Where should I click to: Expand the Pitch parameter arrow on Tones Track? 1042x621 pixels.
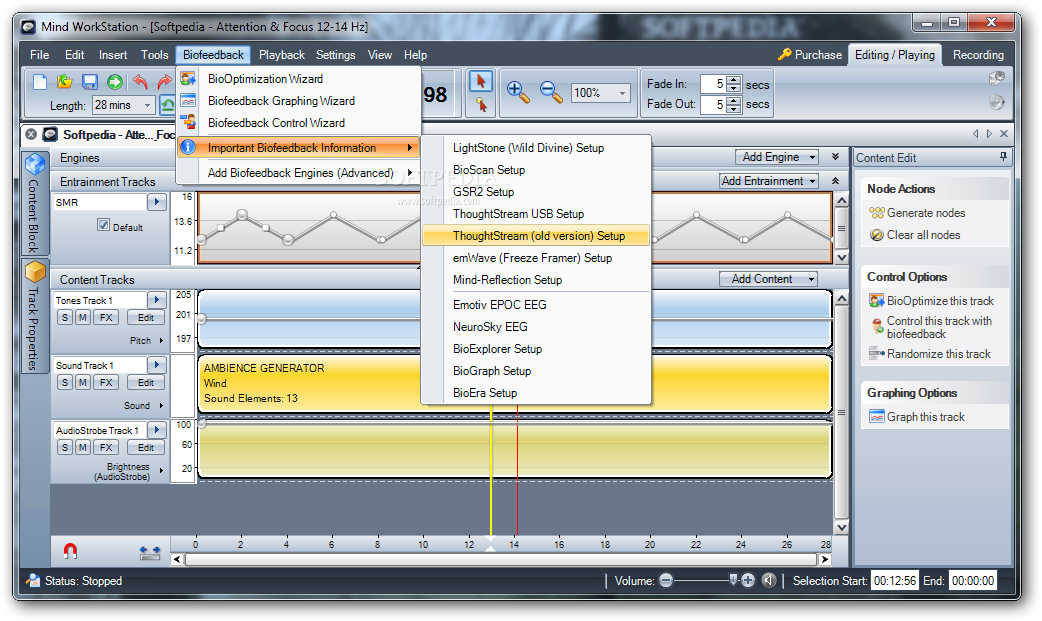pos(161,340)
